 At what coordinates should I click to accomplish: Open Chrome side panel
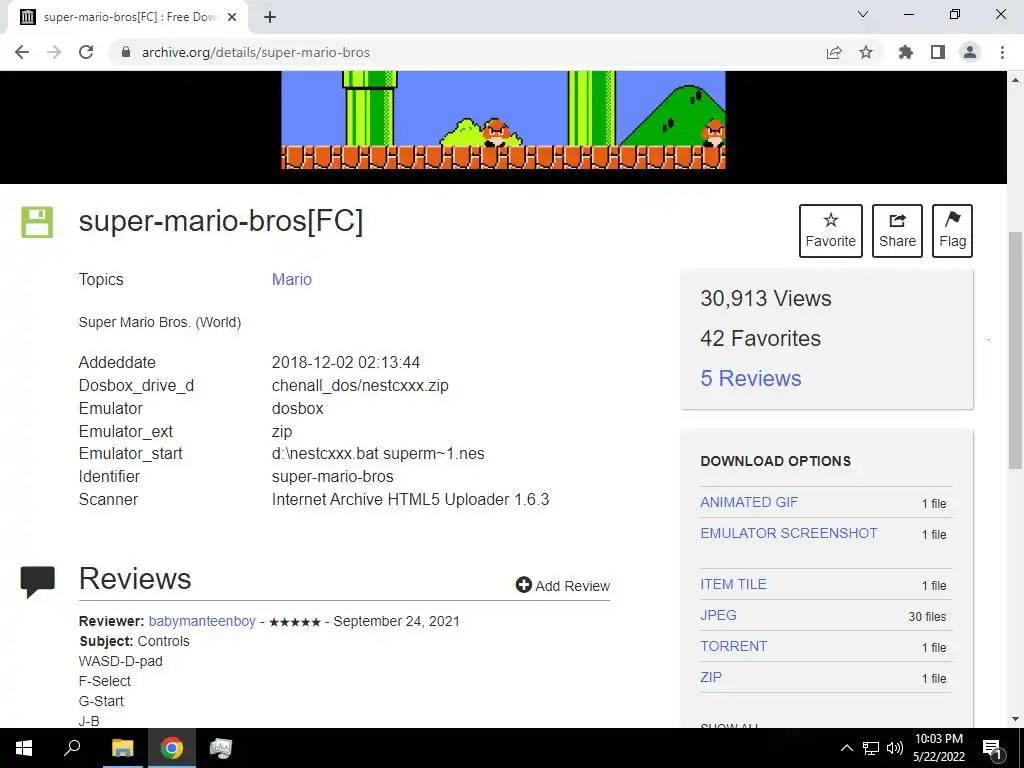pyautogui.click(x=938, y=52)
